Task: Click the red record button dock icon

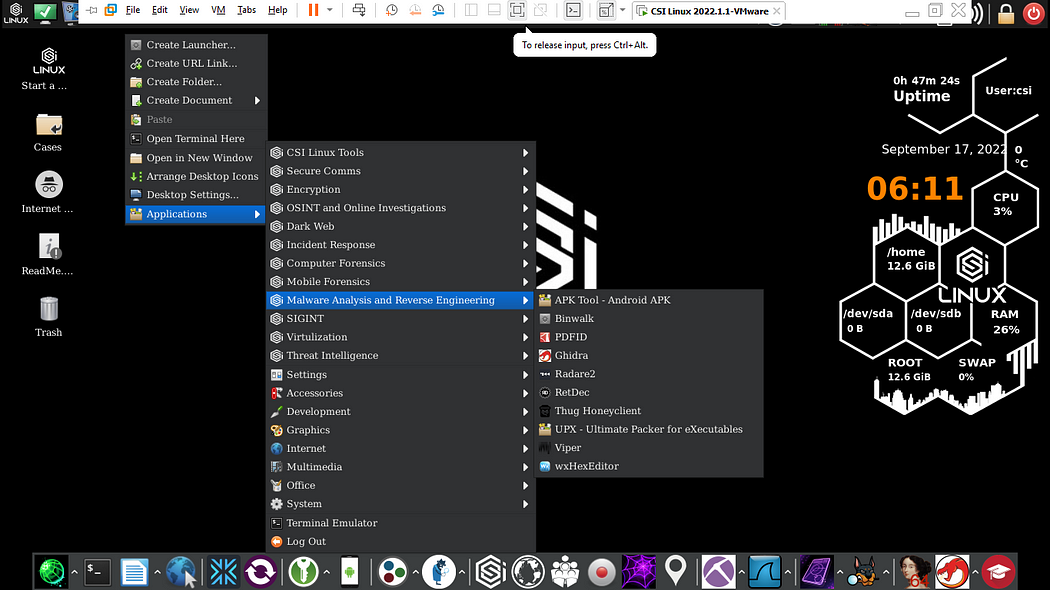Action: click(x=601, y=572)
